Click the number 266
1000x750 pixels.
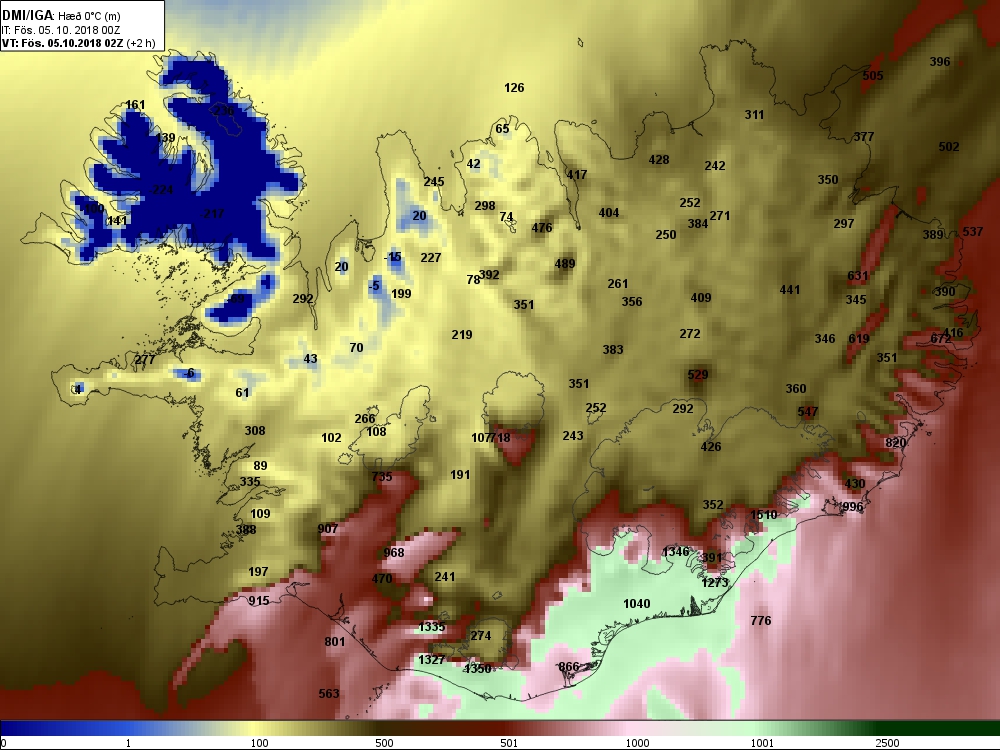pos(365,419)
